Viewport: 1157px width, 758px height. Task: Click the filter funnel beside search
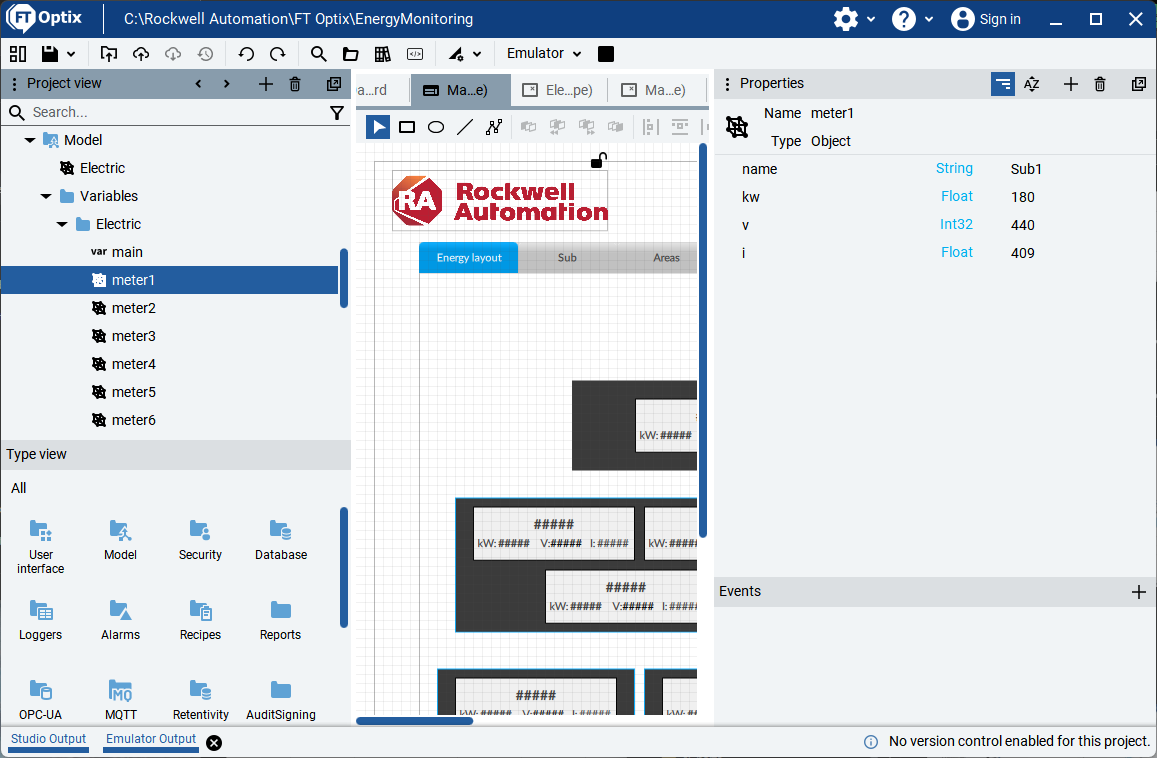coord(337,113)
